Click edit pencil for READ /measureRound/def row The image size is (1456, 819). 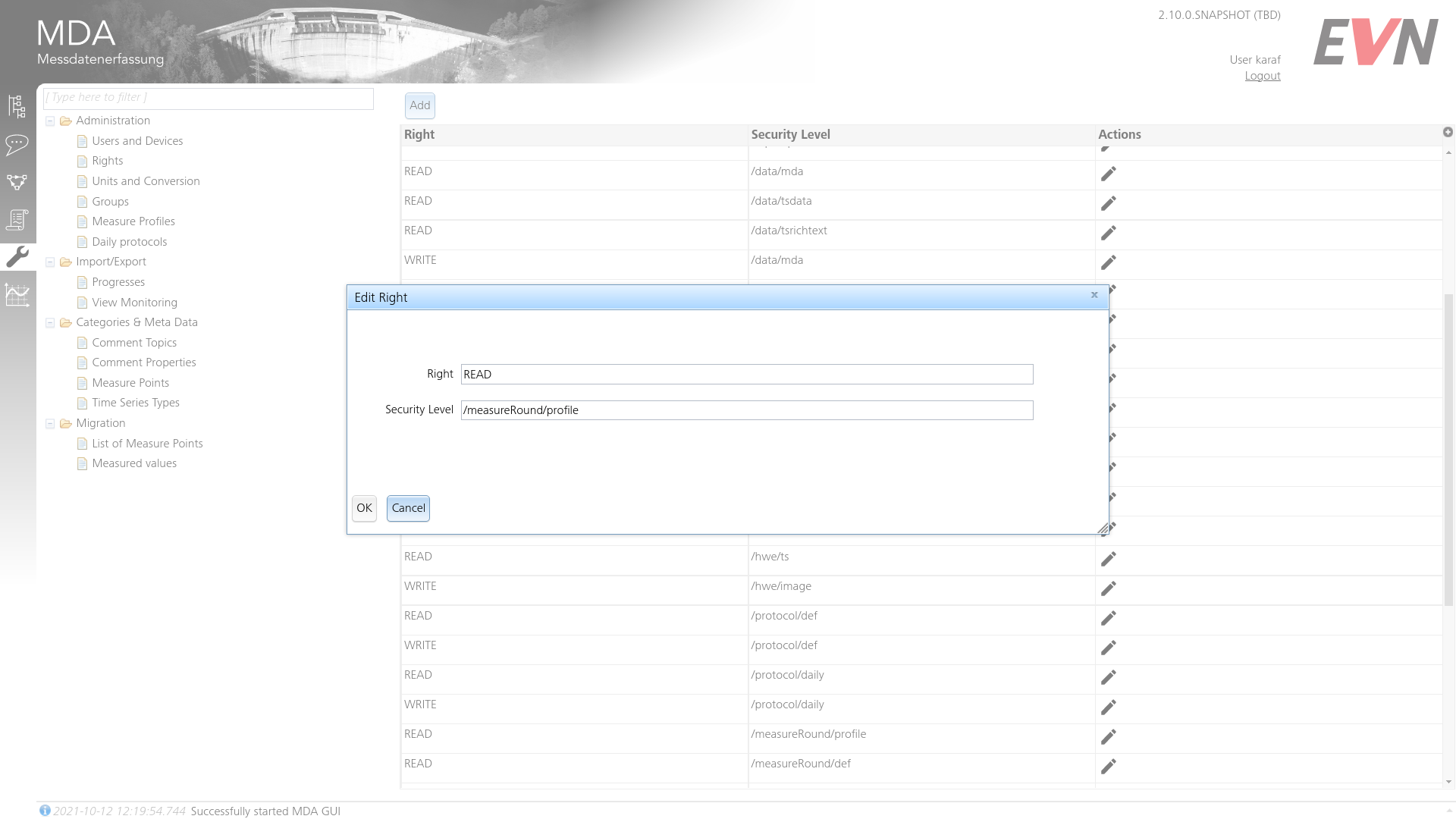1108,767
